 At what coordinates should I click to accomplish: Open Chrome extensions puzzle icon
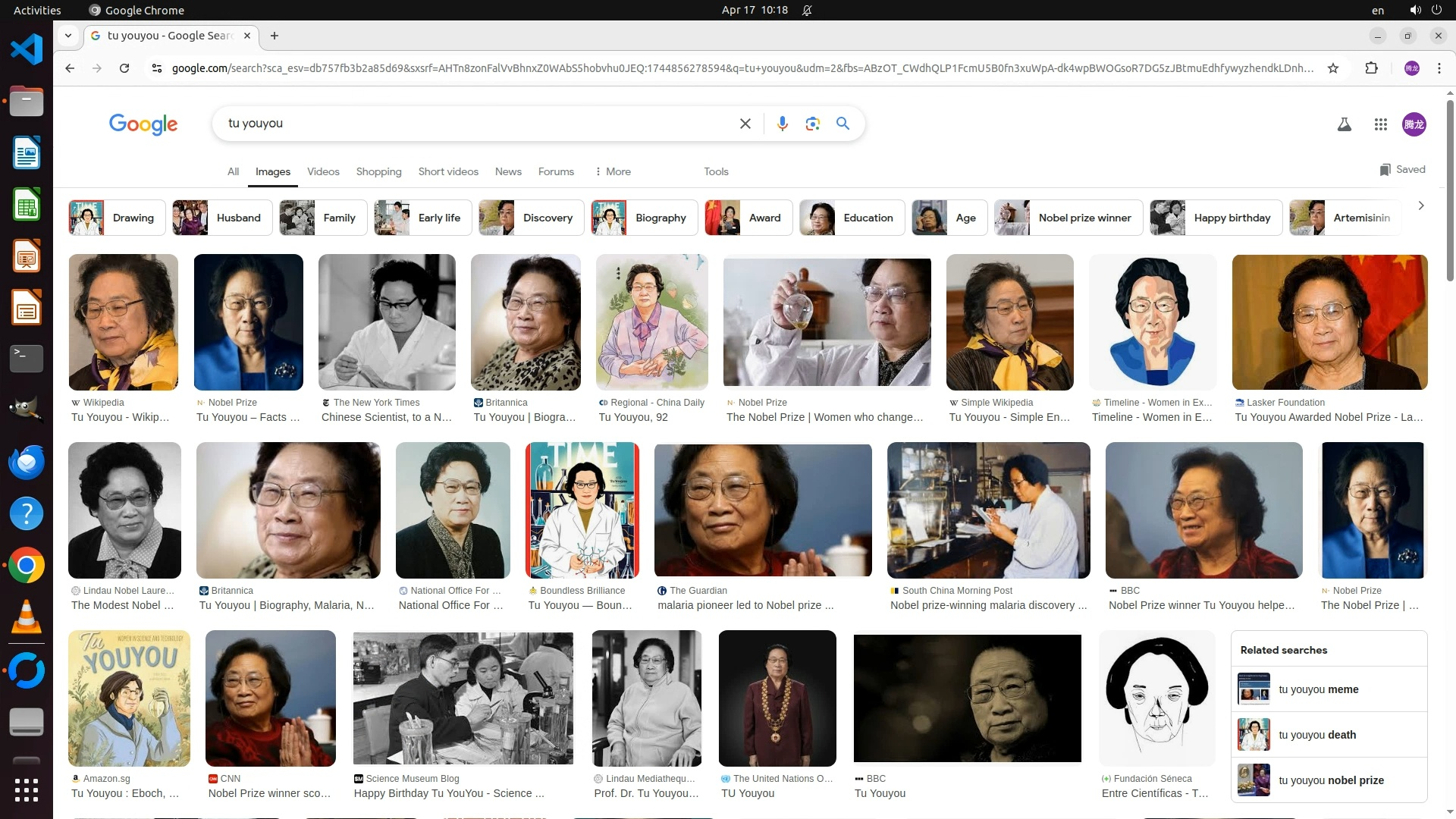click(1371, 68)
